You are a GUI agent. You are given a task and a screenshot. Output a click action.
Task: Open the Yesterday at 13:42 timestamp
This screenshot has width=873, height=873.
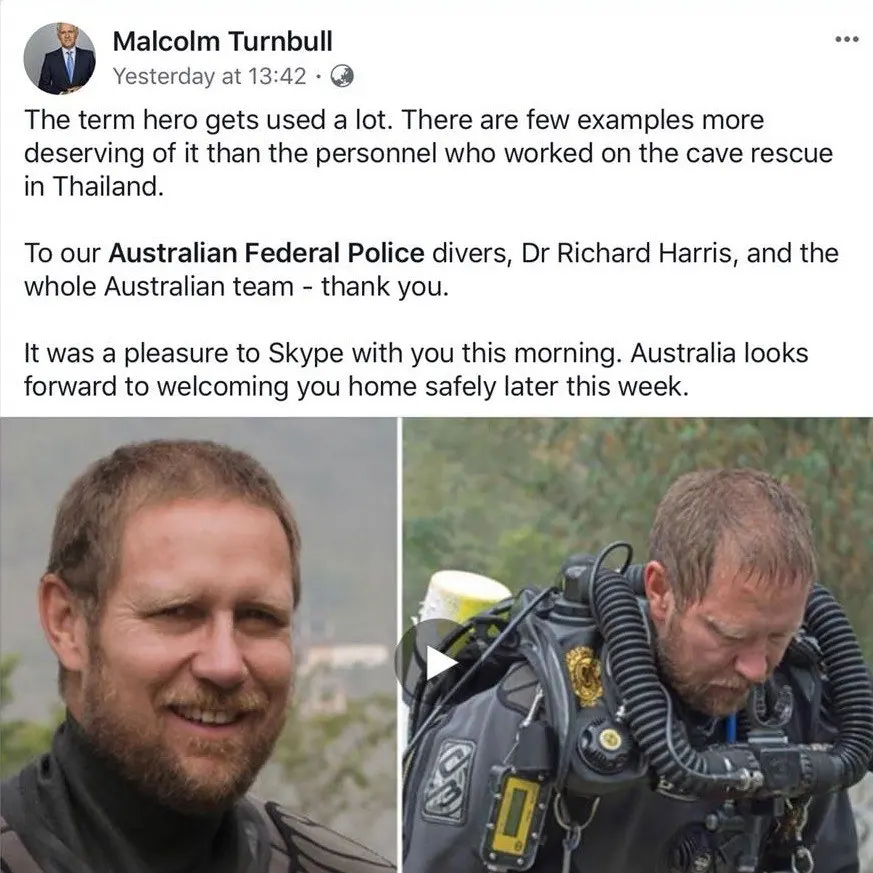click(x=209, y=76)
